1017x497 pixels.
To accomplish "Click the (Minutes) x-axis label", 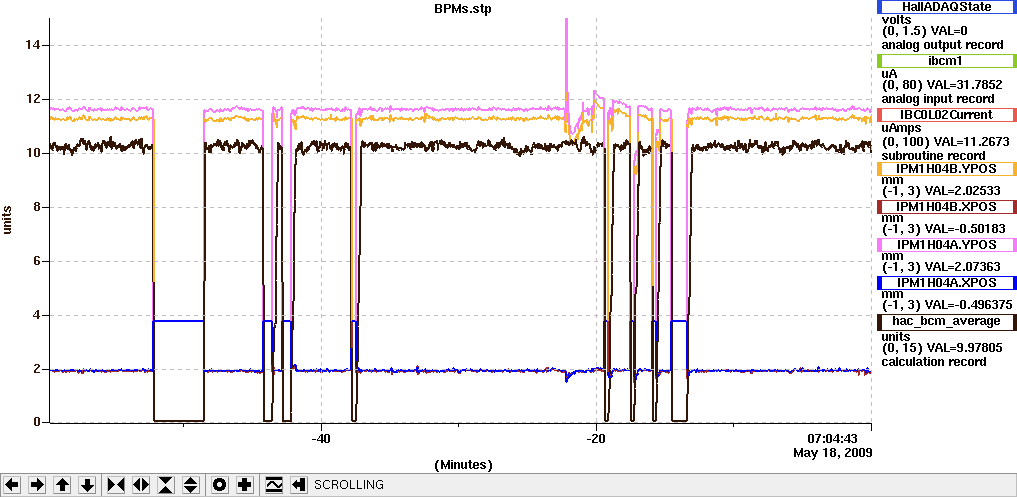I will click(463, 465).
